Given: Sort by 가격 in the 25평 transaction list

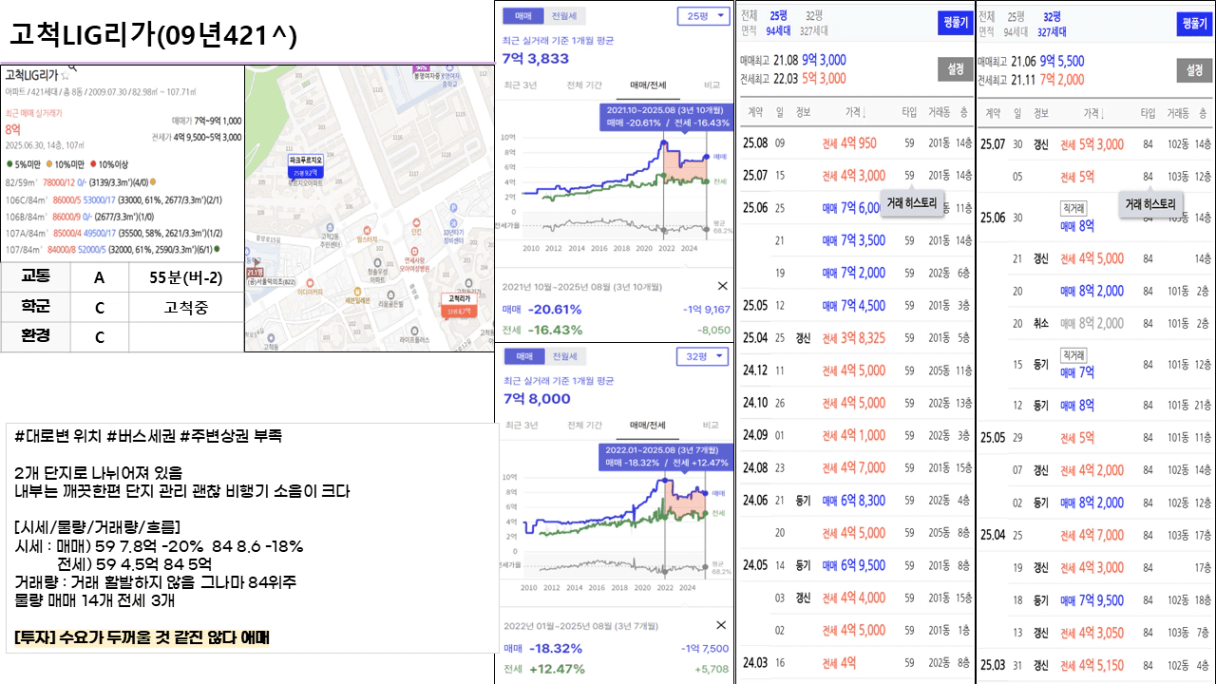Looking at the screenshot, I should click(x=855, y=113).
